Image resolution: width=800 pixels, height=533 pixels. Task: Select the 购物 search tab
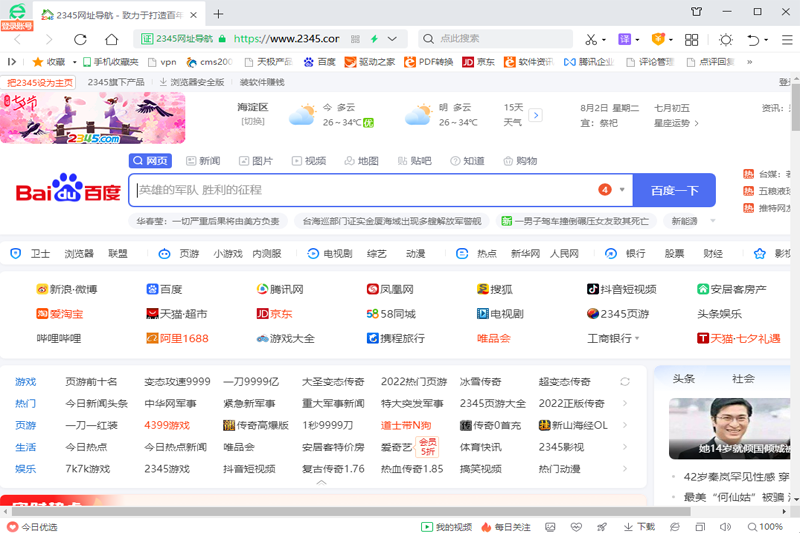520,161
